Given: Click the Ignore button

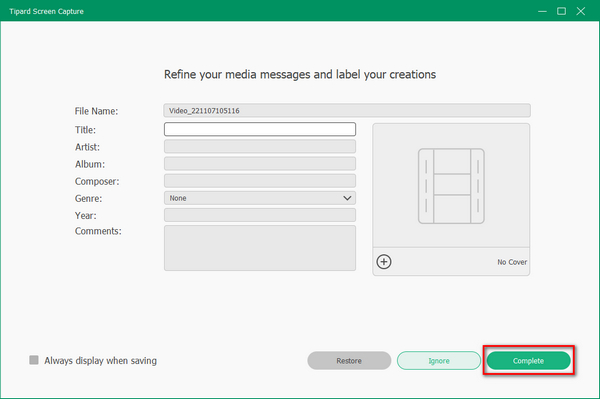Looking at the screenshot, I should click(x=439, y=361).
